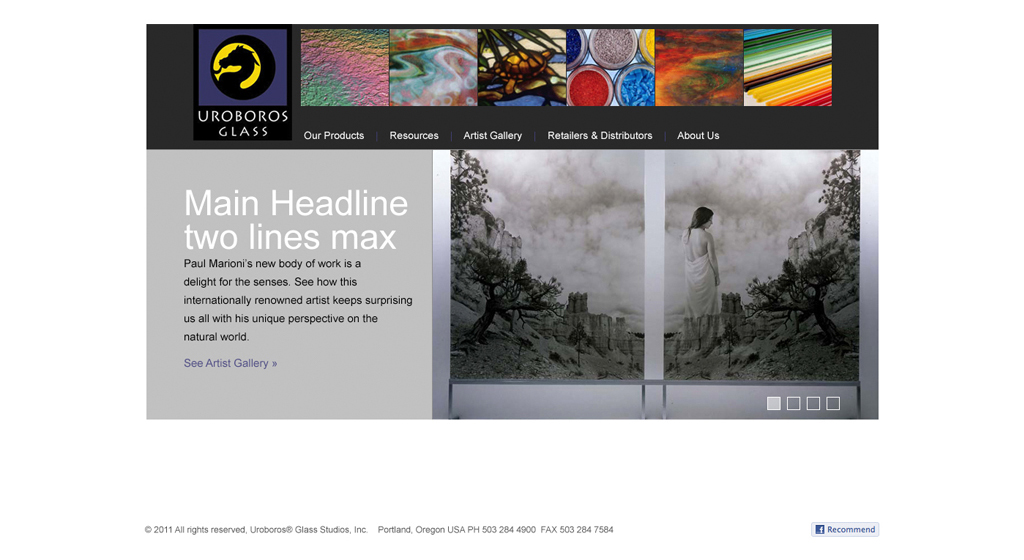Viewport: 1024px width, 560px height.
Task: Click the swirled teal and red glass thumbnail
Action: pos(434,67)
